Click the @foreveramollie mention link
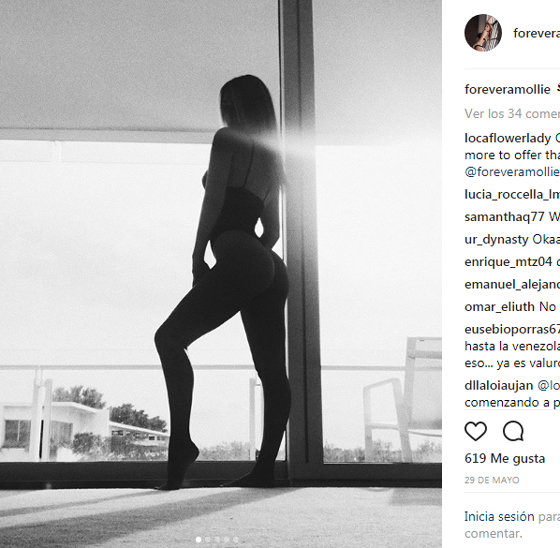560x548 pixels. 512,172
